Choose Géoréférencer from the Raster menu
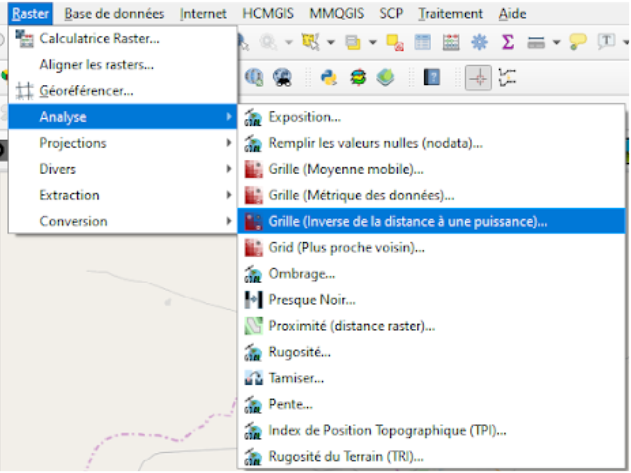Viewport: 631px width, 473px height. [x=86, y=91]
